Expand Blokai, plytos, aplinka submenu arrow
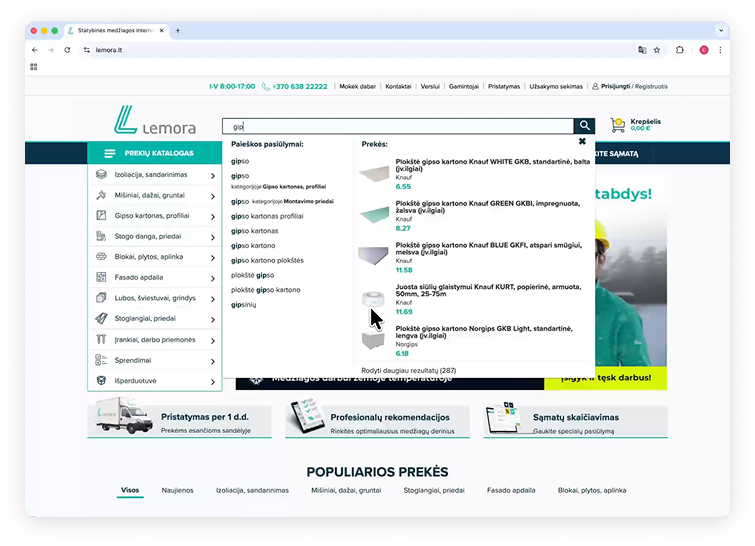755x546 pixels. click(x=213, y=258)
